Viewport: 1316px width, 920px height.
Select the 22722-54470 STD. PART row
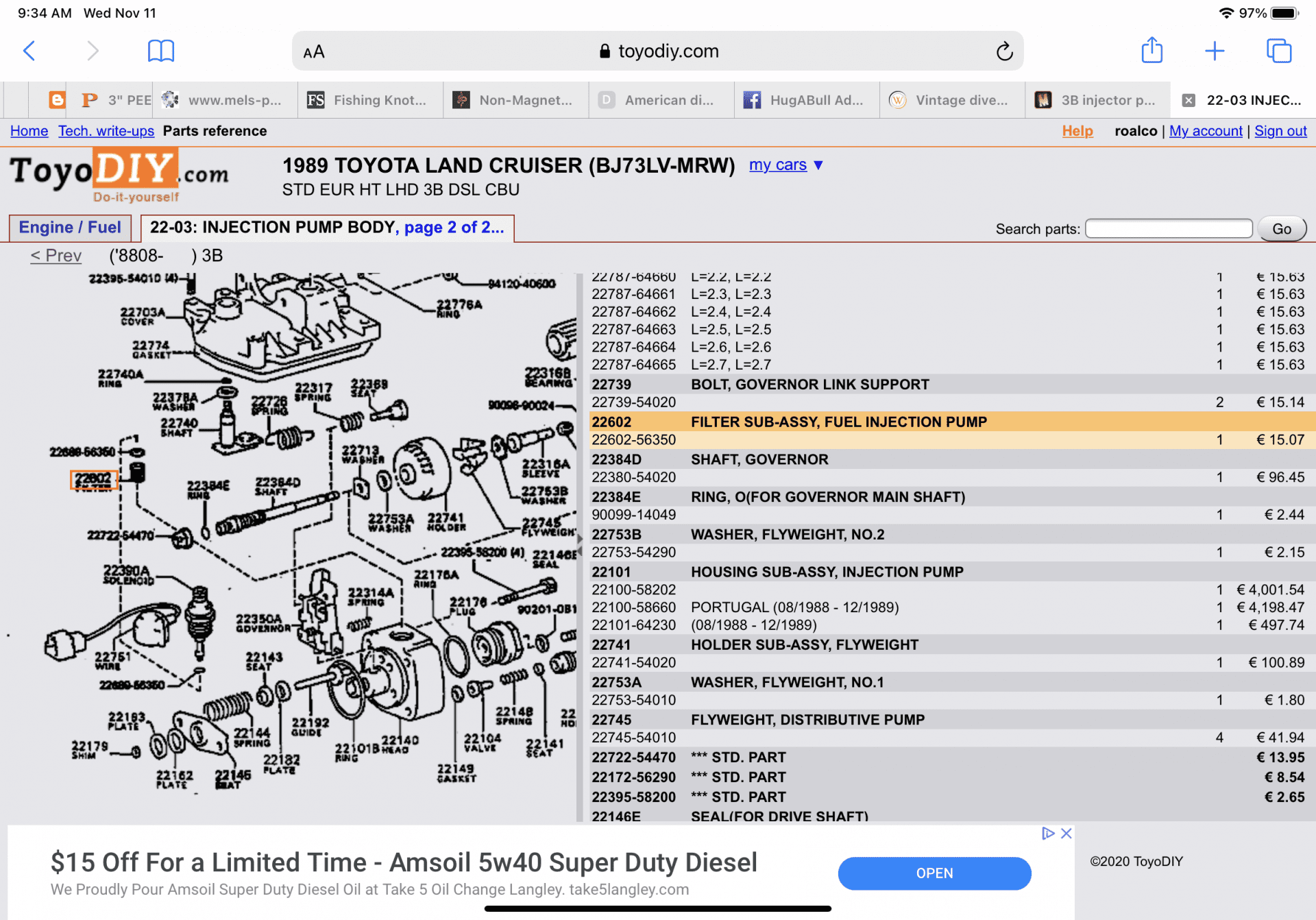pos(953,758)
